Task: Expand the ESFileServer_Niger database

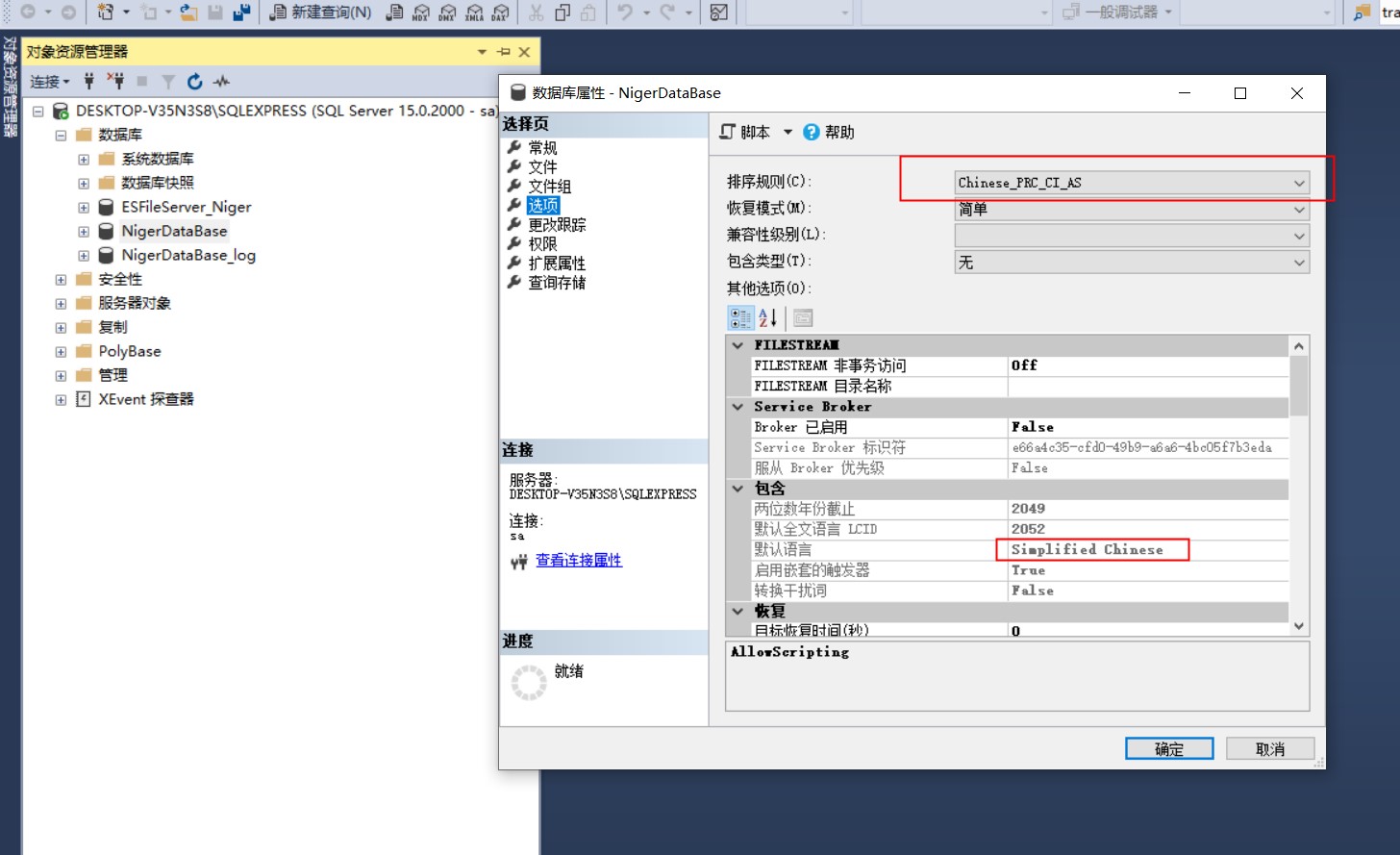Action: pos(84,208)
